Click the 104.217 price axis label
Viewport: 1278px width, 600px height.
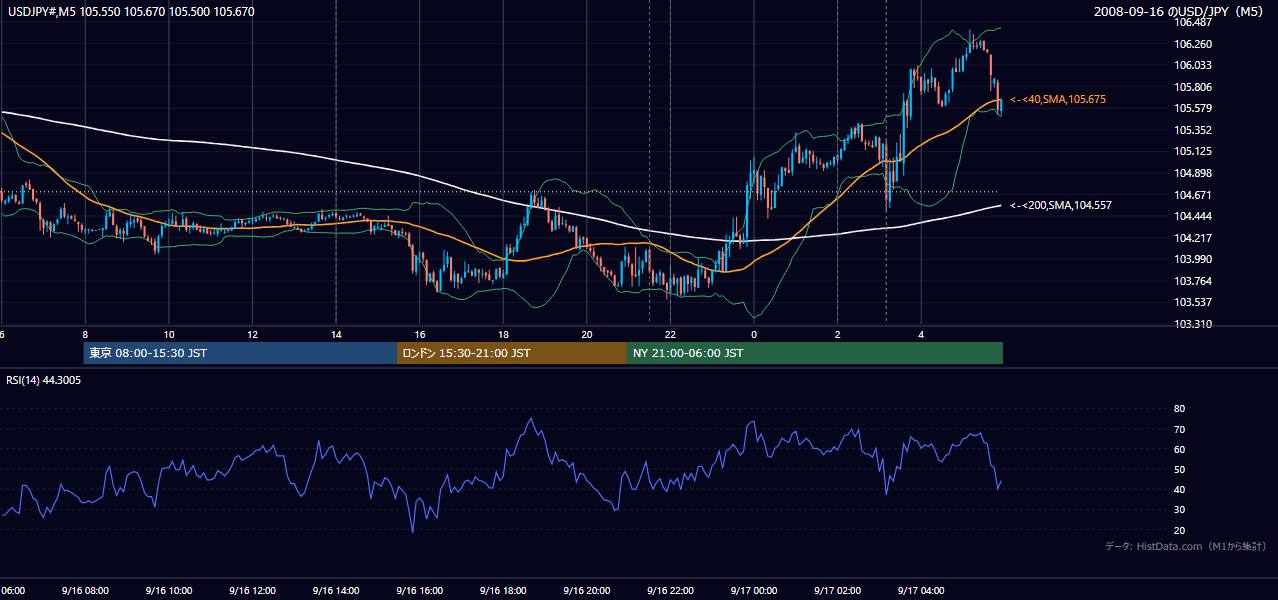[1193, 238]
